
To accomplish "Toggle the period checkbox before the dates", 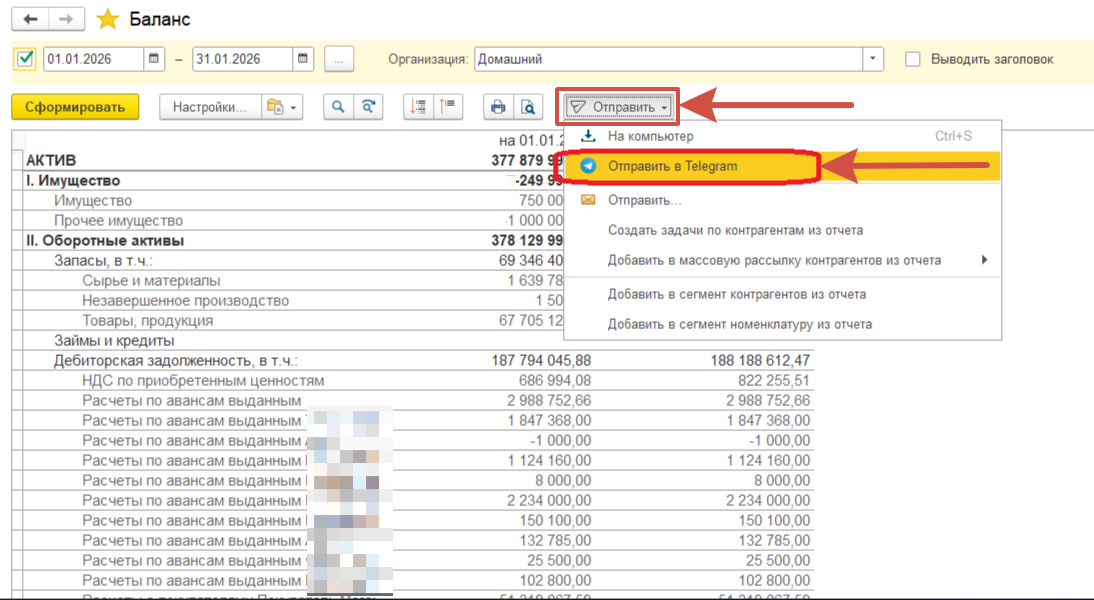I will coord(26,59).
